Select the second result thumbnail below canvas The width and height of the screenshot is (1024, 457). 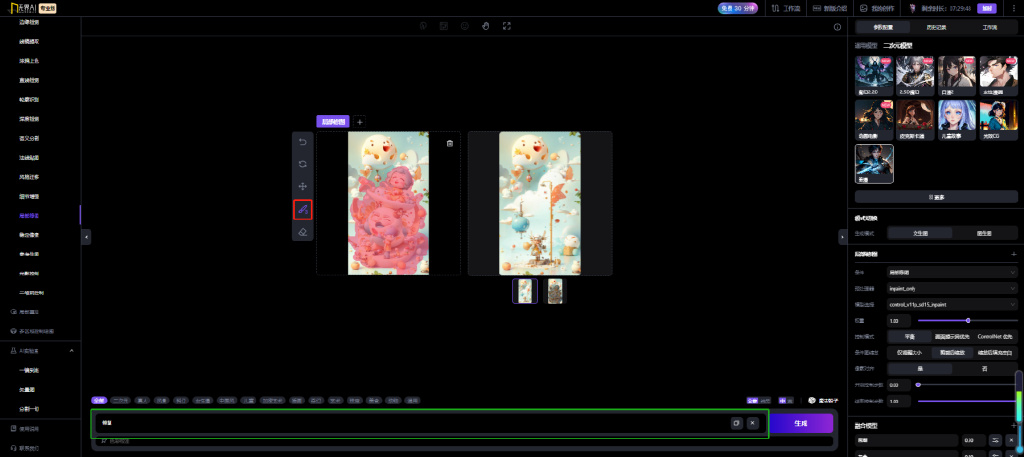(555, 291)
